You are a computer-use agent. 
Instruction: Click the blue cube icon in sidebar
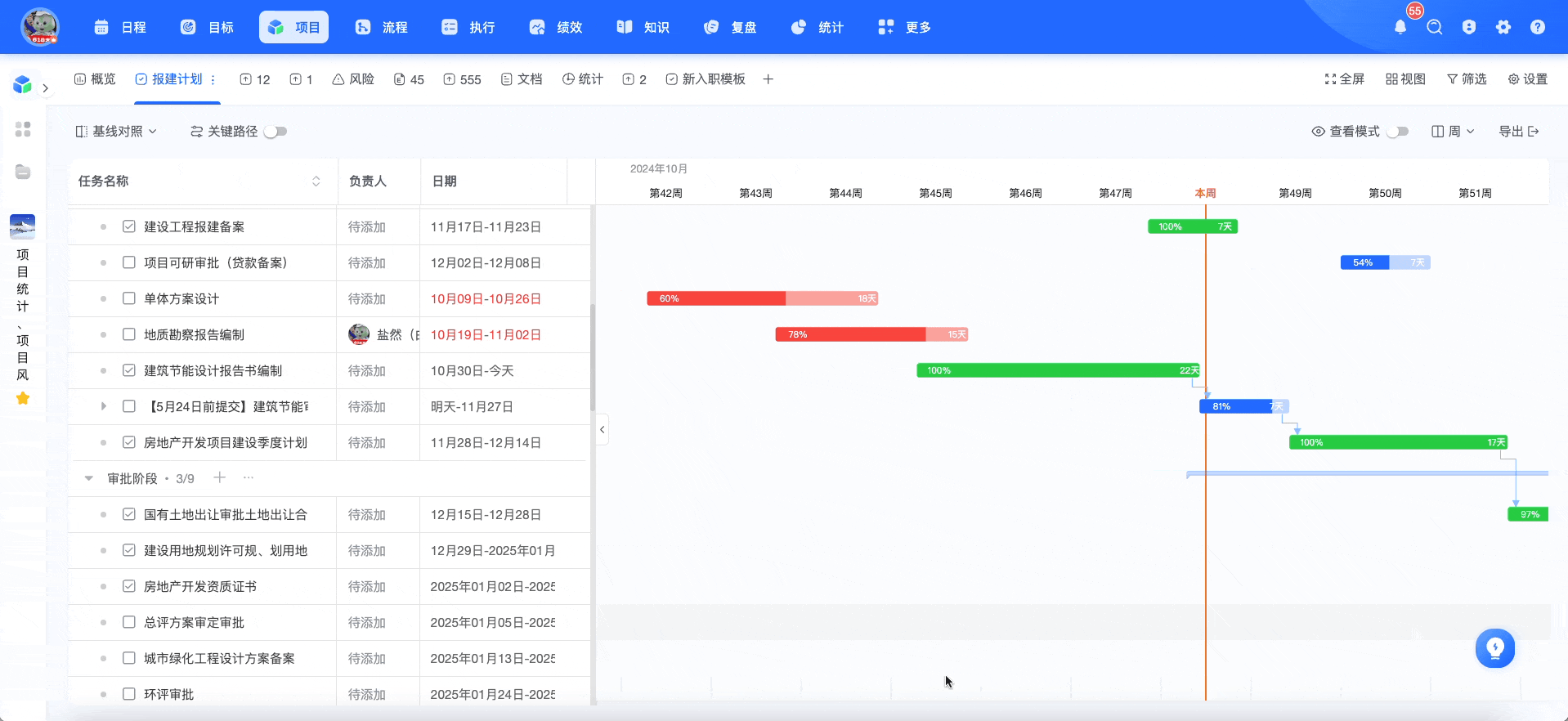click(x=22, y=84)
